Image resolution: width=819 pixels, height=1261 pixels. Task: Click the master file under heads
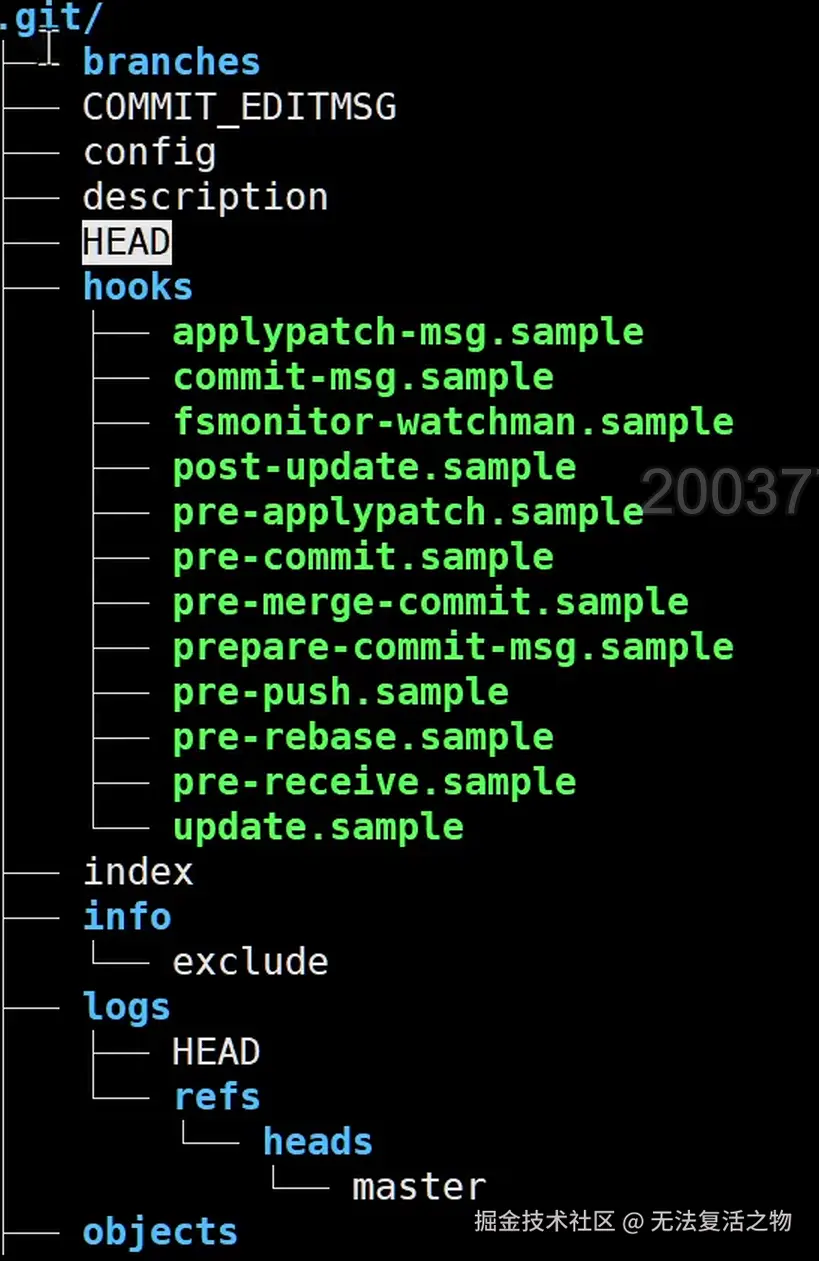pyautogui.click(x=419, y=1187)
